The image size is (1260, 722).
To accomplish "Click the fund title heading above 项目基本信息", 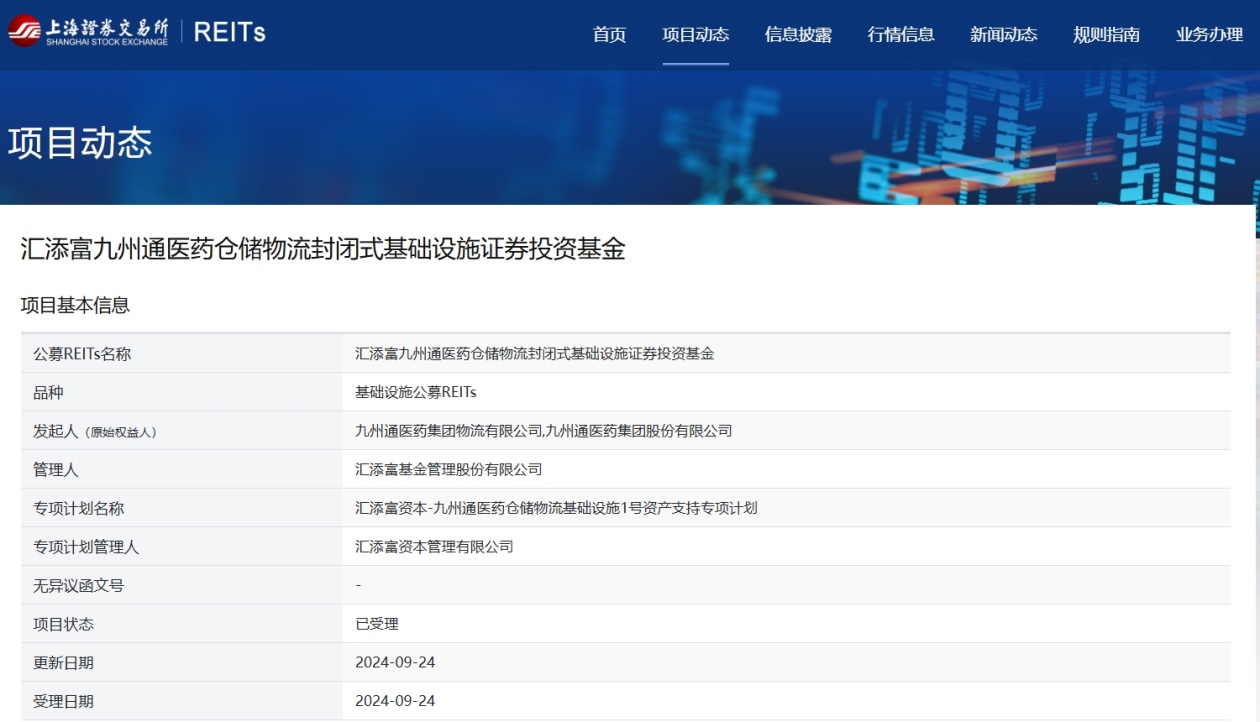I will [x=323, y=249].
